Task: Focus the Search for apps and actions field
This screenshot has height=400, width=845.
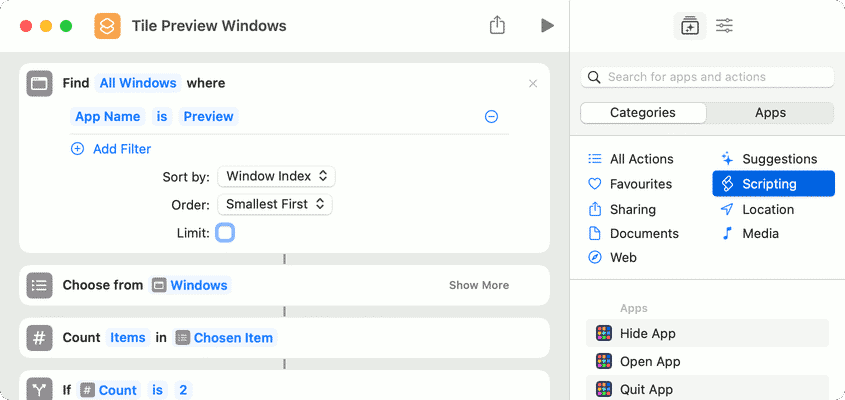Action: click(x=707, y=77)
